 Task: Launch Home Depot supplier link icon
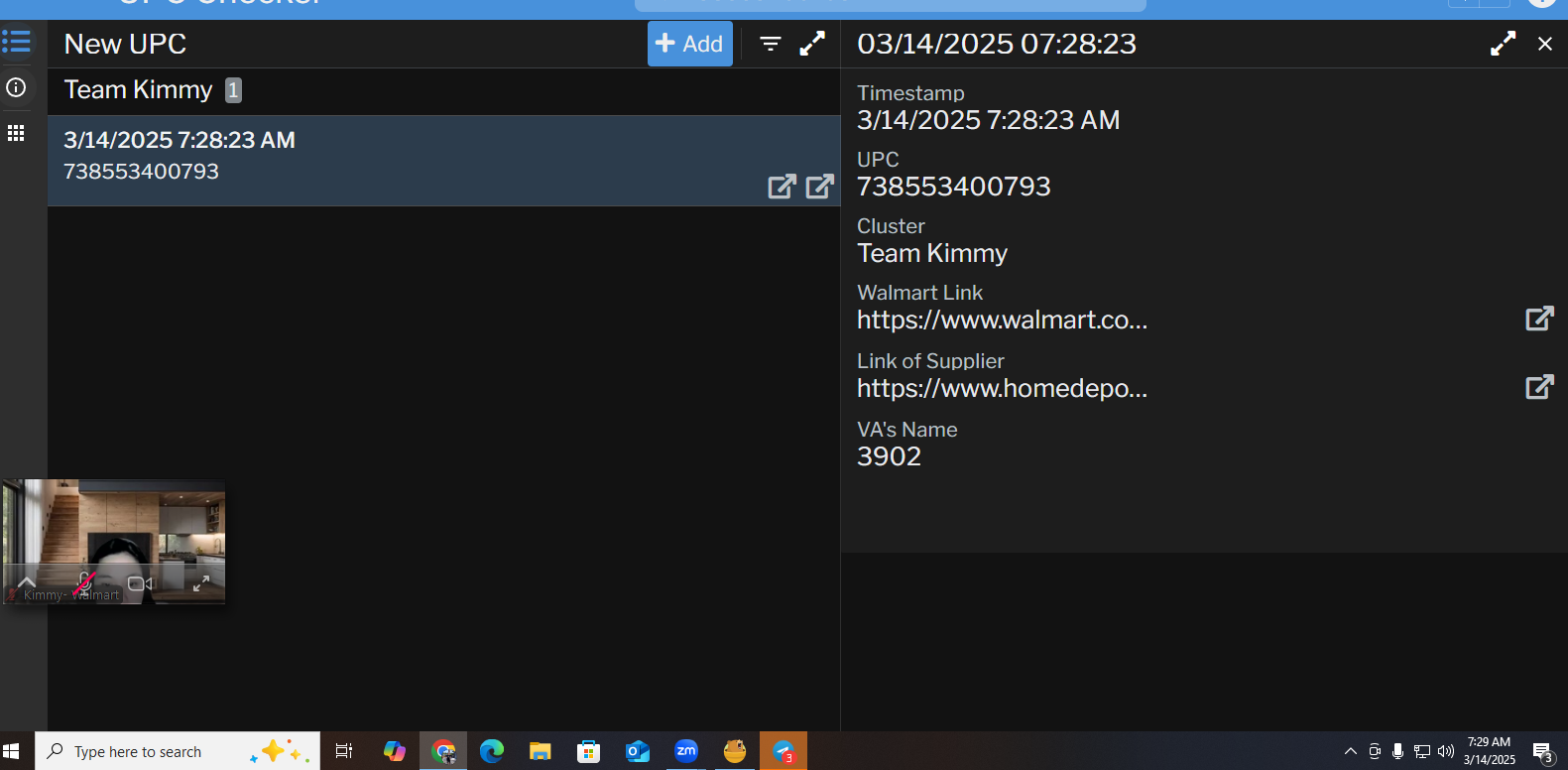[x=1539, y=387]
